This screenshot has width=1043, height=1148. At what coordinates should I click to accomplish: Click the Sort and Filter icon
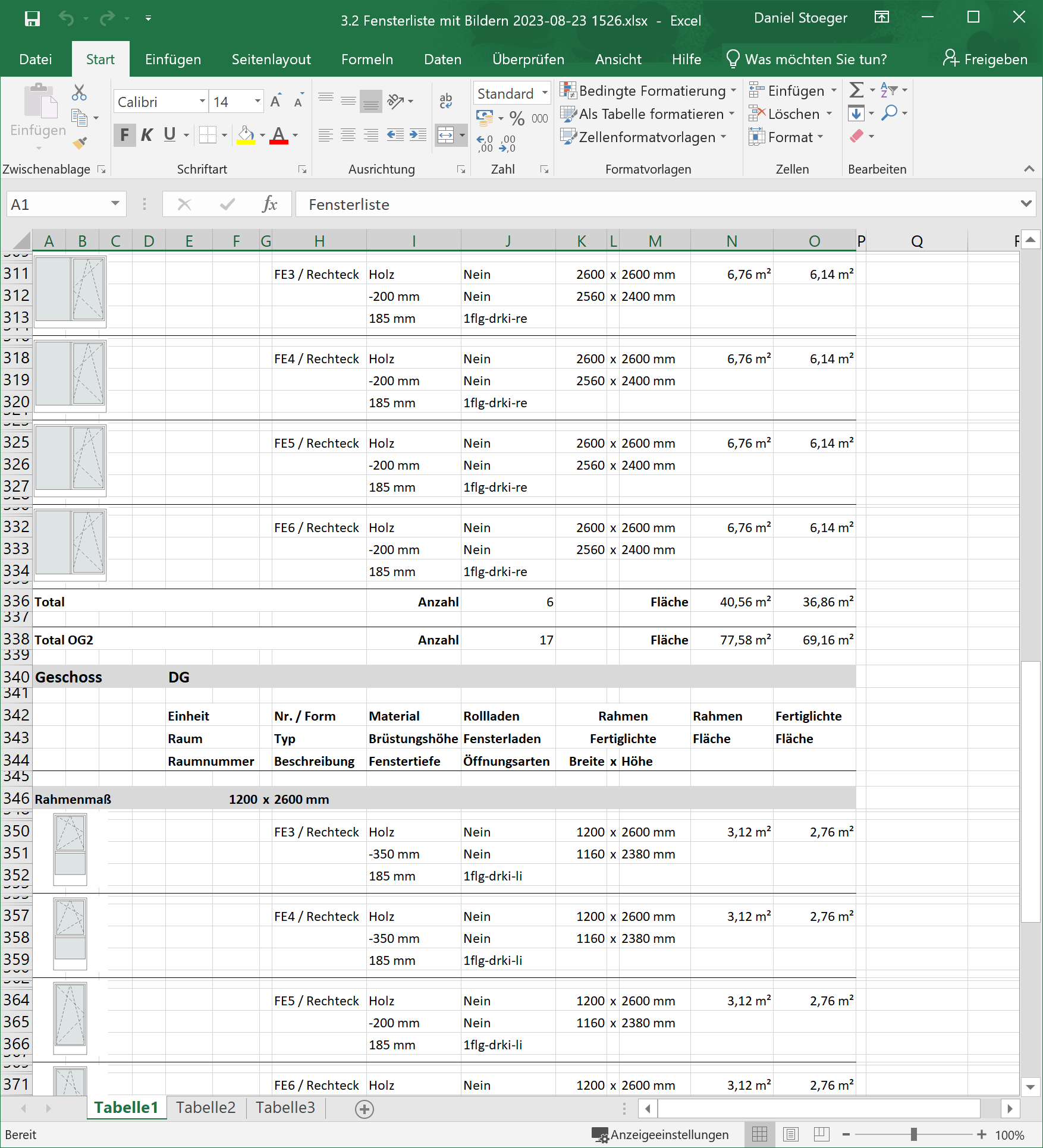pos(888,90)
